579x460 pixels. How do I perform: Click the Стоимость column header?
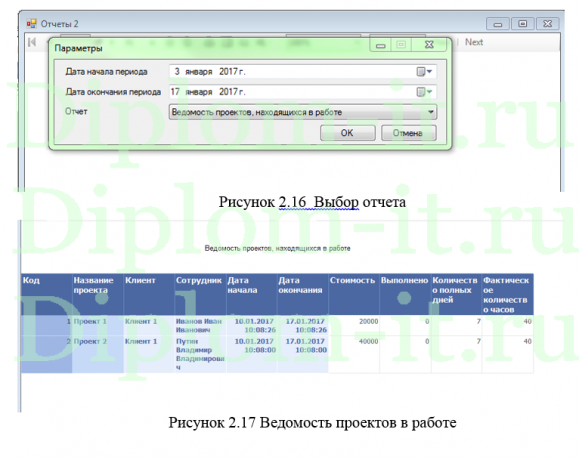pyautogui.click(x=354, y=294)
